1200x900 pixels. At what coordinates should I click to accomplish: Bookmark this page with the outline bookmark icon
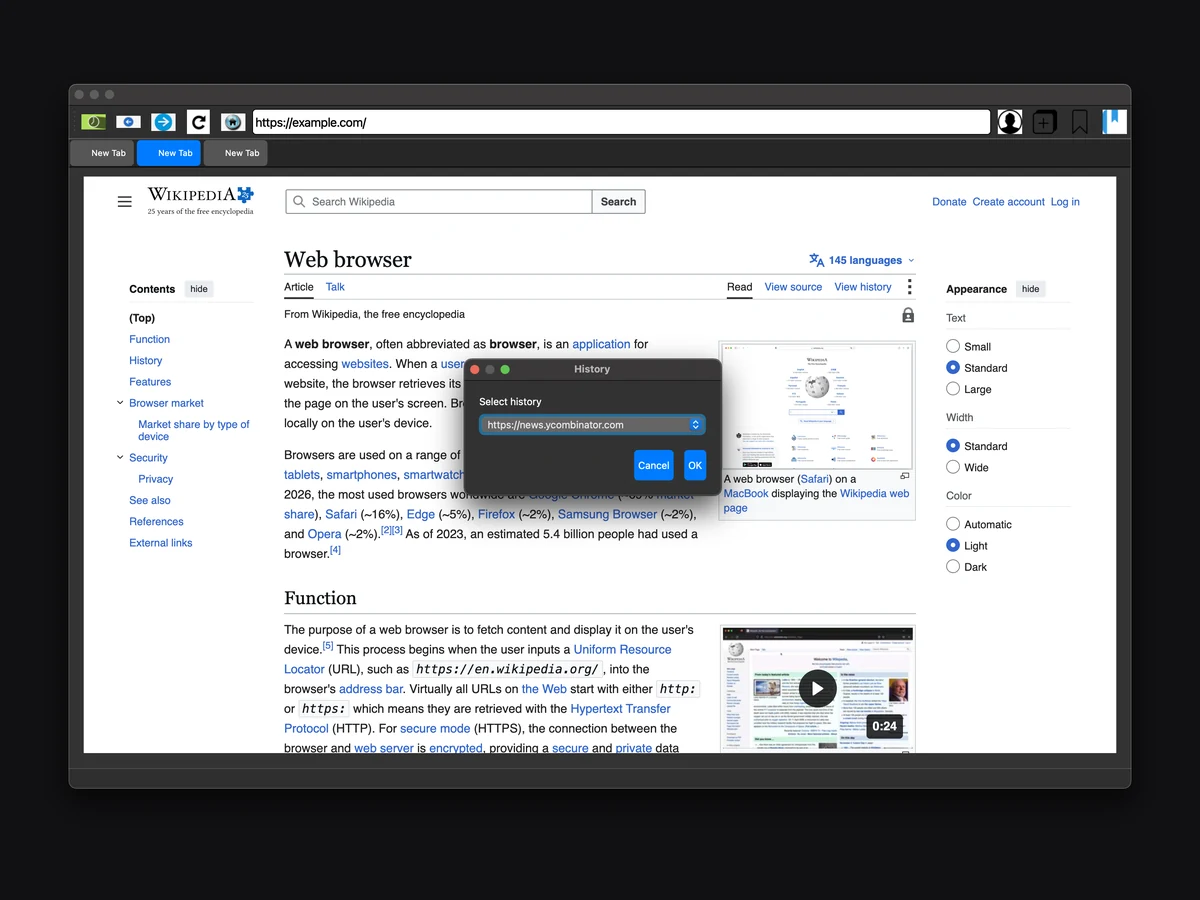[x=1079, y=122]
